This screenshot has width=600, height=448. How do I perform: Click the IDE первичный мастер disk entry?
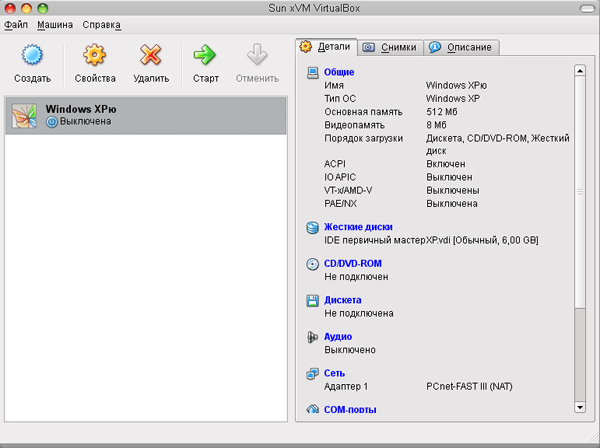pos(431,240)
